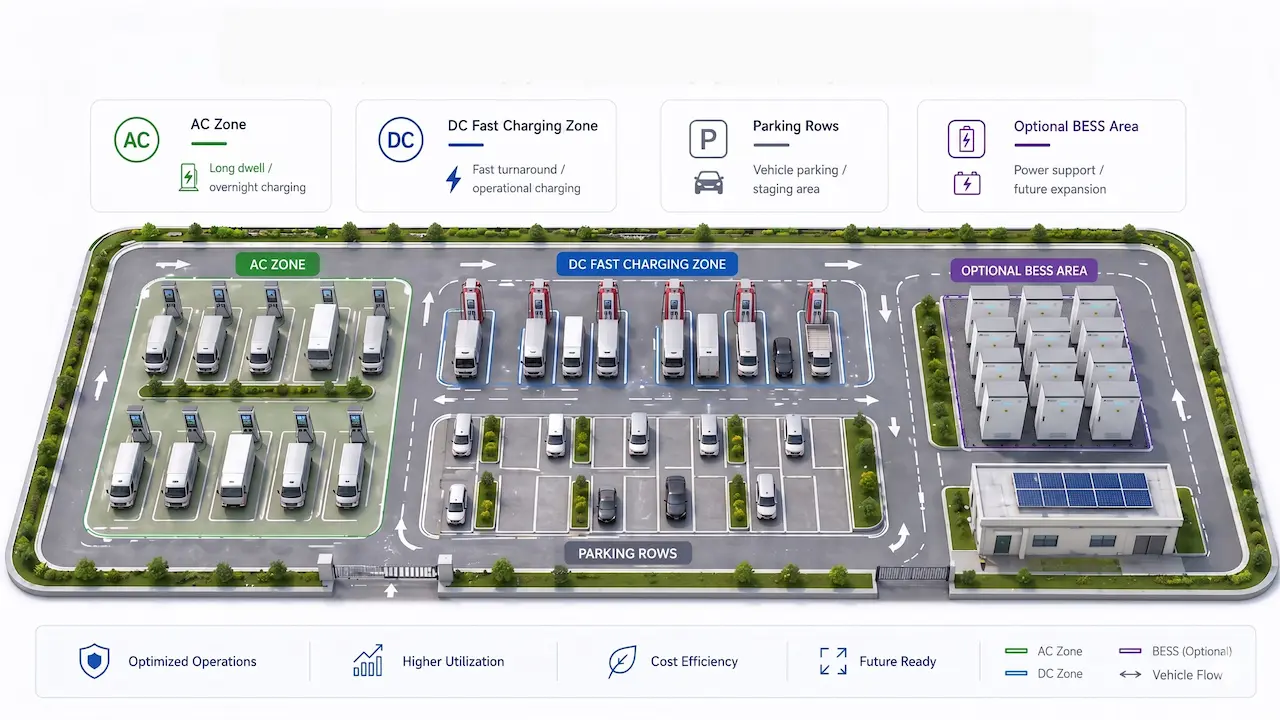Select the DC FAST CHARGING ZONE label
This screenshot has height=720, width=1280.
pos(646,265)
